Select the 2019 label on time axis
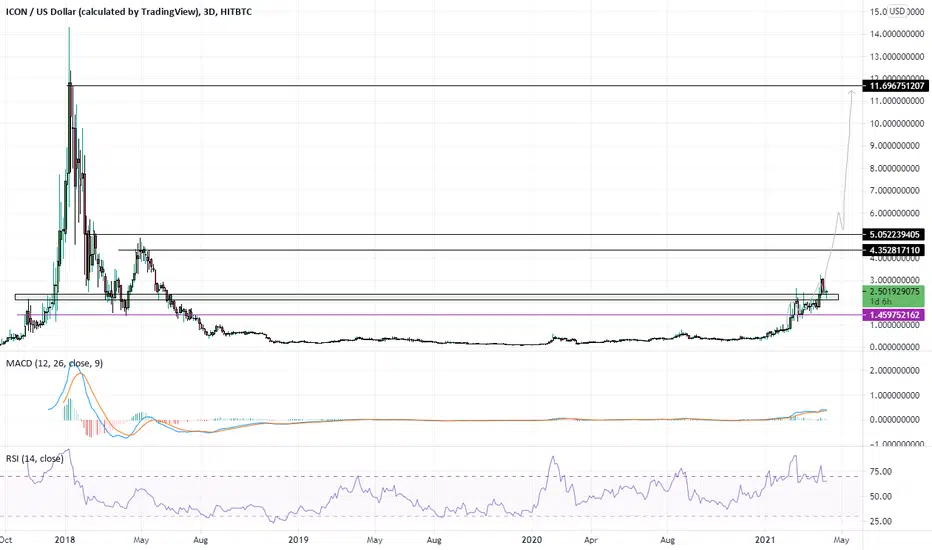This screenshot has height=550, width=932. point(298,540)
